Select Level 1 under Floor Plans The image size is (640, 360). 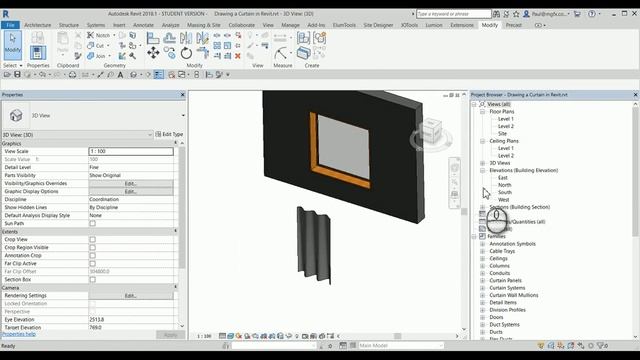pyautogui.click(x=506, y=119)
